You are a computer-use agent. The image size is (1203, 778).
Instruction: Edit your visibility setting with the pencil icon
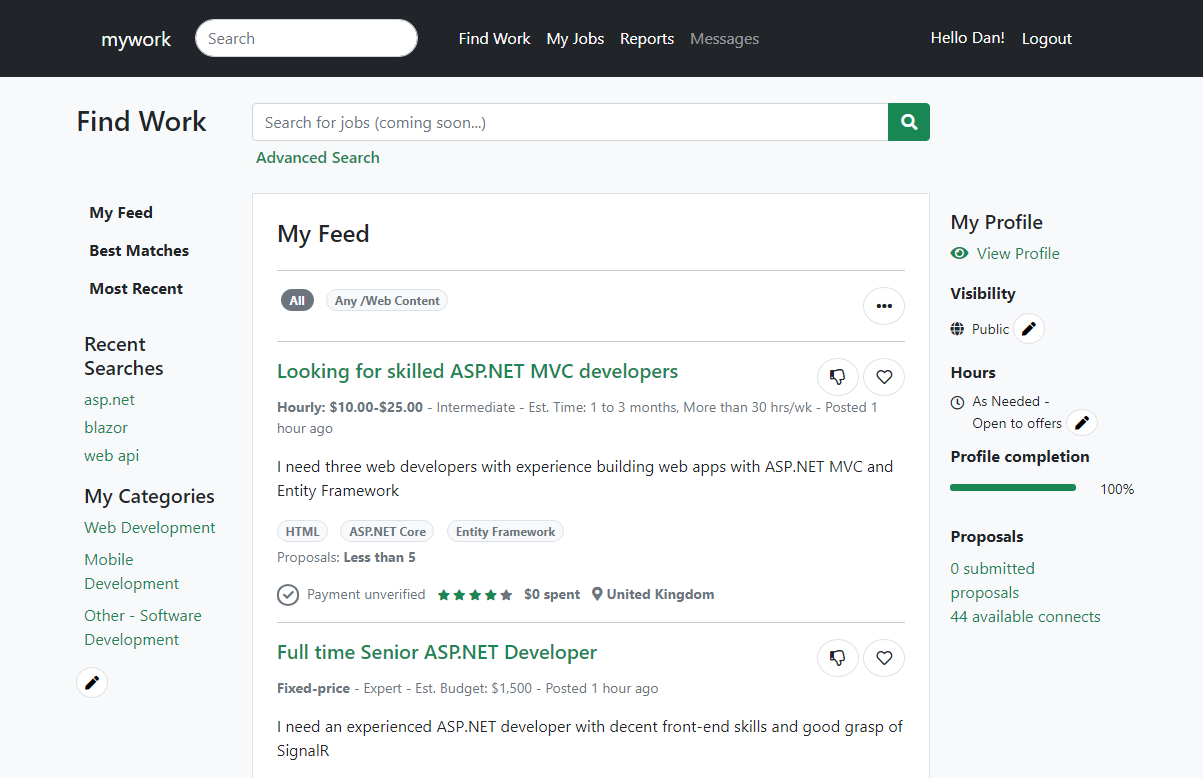tap(1029, 328)
